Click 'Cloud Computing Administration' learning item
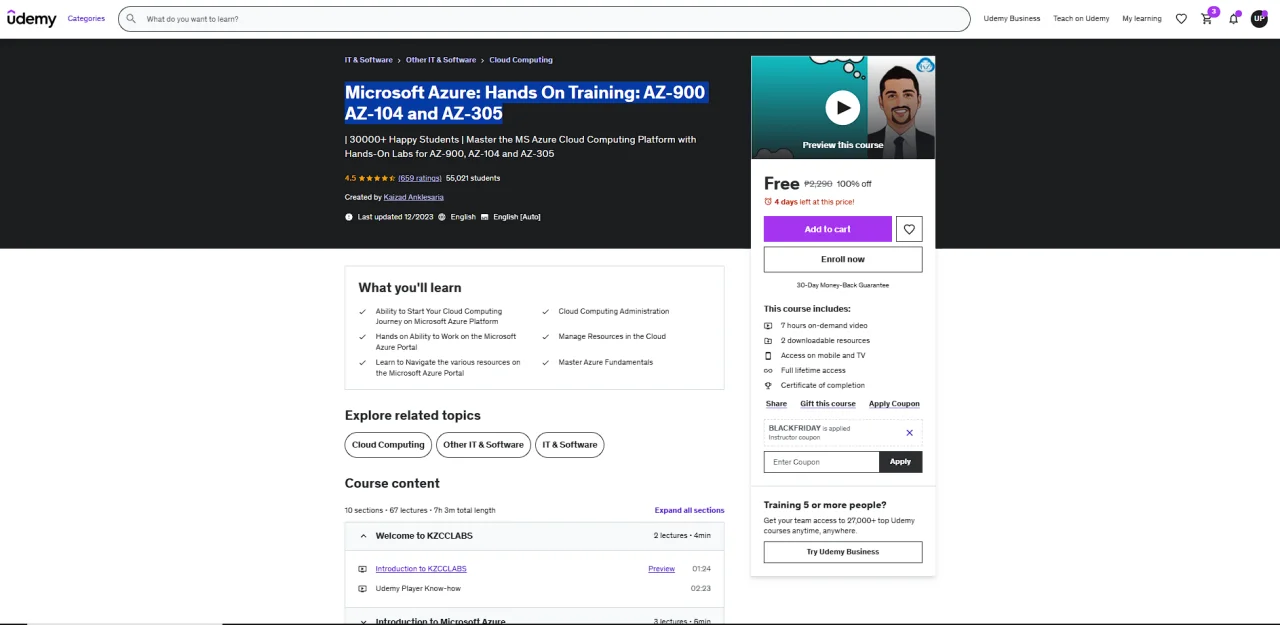The image size is (1280, 625). coord(614,311)
